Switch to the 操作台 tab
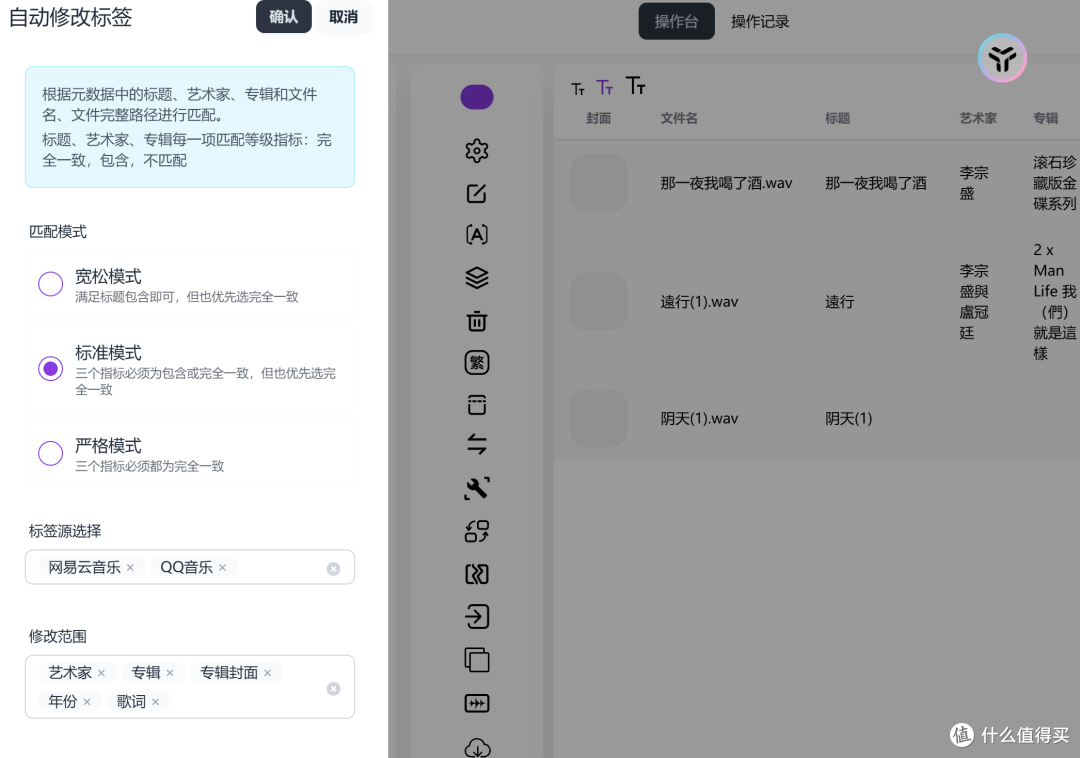This screenshot has width=1080, height=758. point(676,21)
